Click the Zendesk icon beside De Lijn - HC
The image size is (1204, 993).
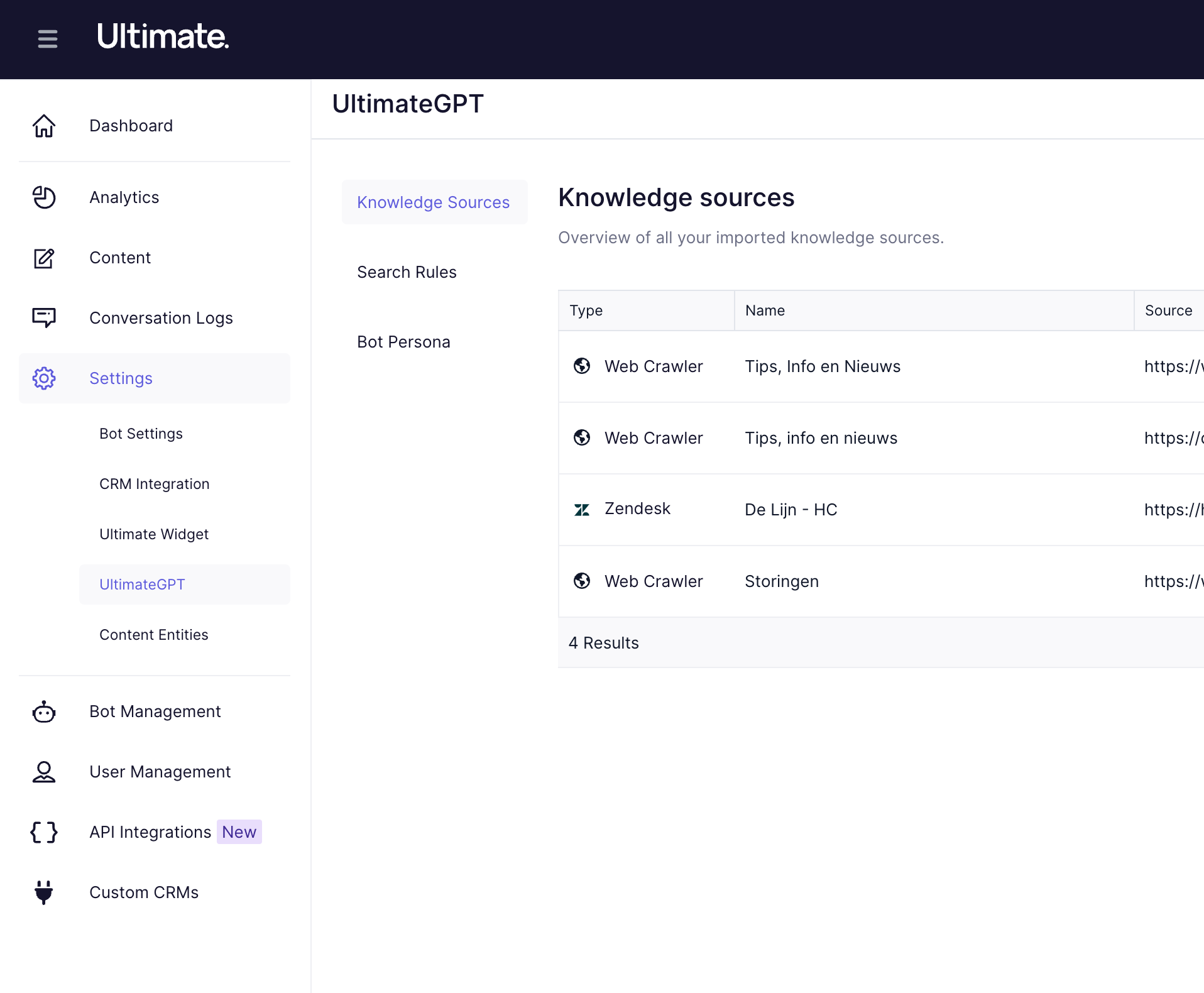click(x=582, y=509)
